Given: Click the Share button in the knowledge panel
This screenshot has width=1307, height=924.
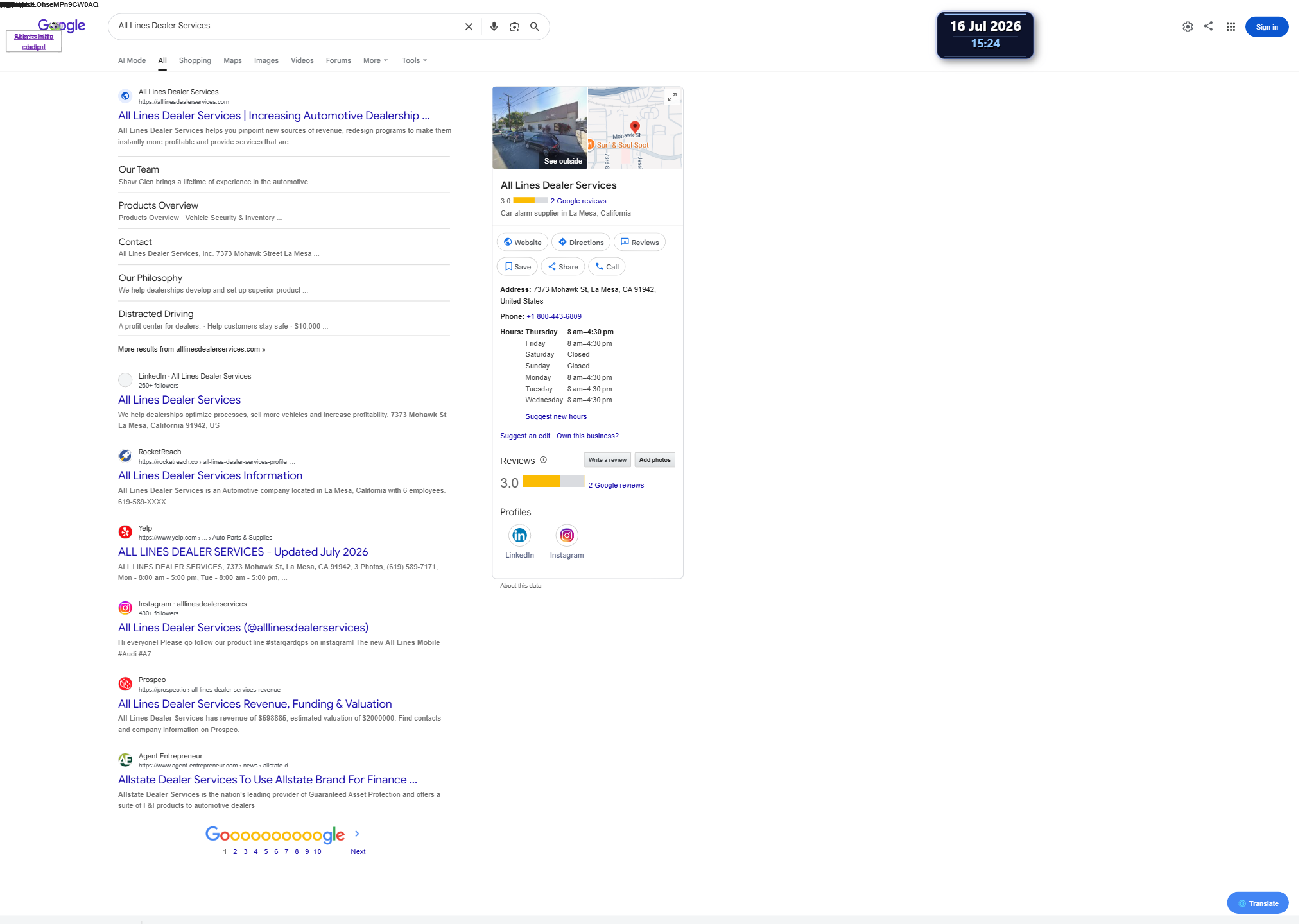Looking at the screenshot, I should pyautogui.click(x=563, y=266).
